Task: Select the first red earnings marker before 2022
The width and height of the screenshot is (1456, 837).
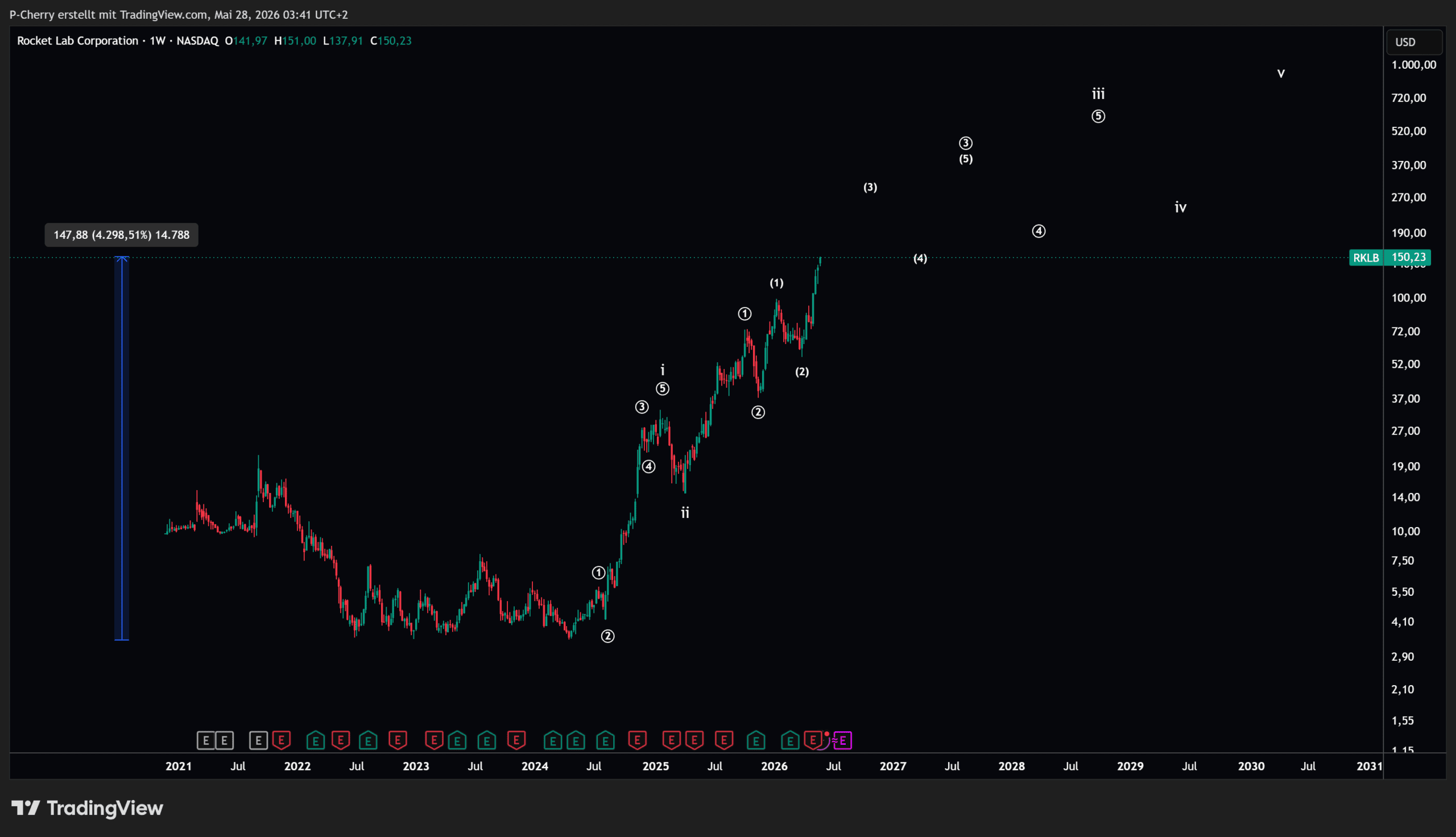Action: click(x=281, y=740)
